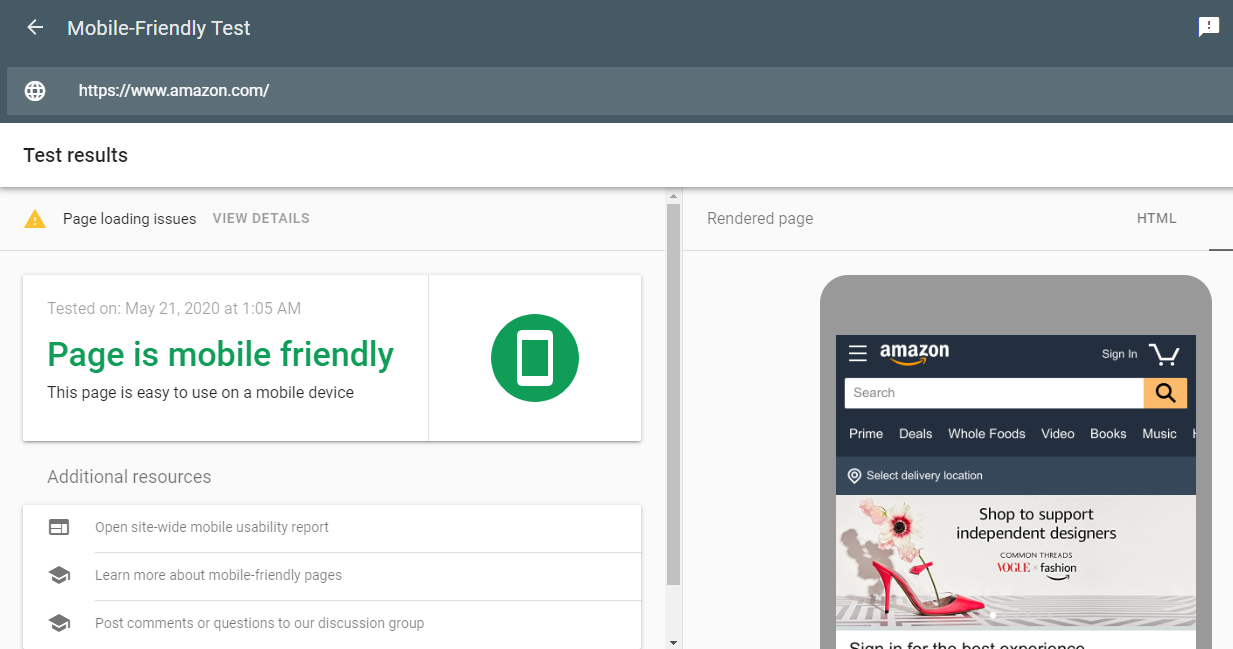Select Whole Foods in Amazon nav bar
Image resolution: width=1233 pixels, height=649 pixels.
click(987, 434)
